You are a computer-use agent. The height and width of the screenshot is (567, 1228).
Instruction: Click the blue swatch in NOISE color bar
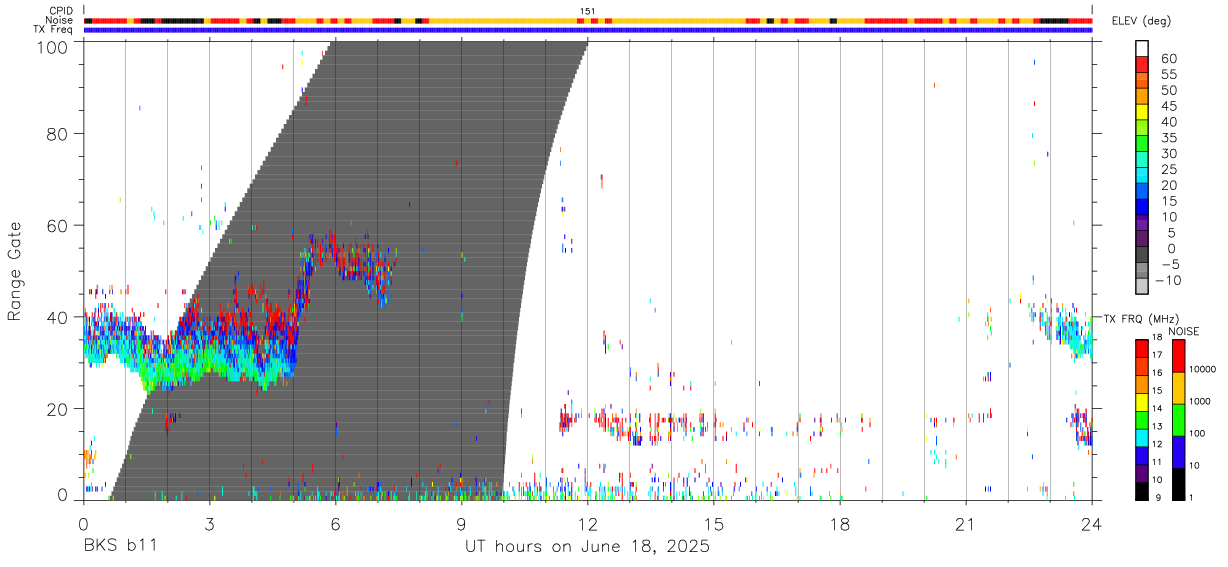[x=1178, y=451]
